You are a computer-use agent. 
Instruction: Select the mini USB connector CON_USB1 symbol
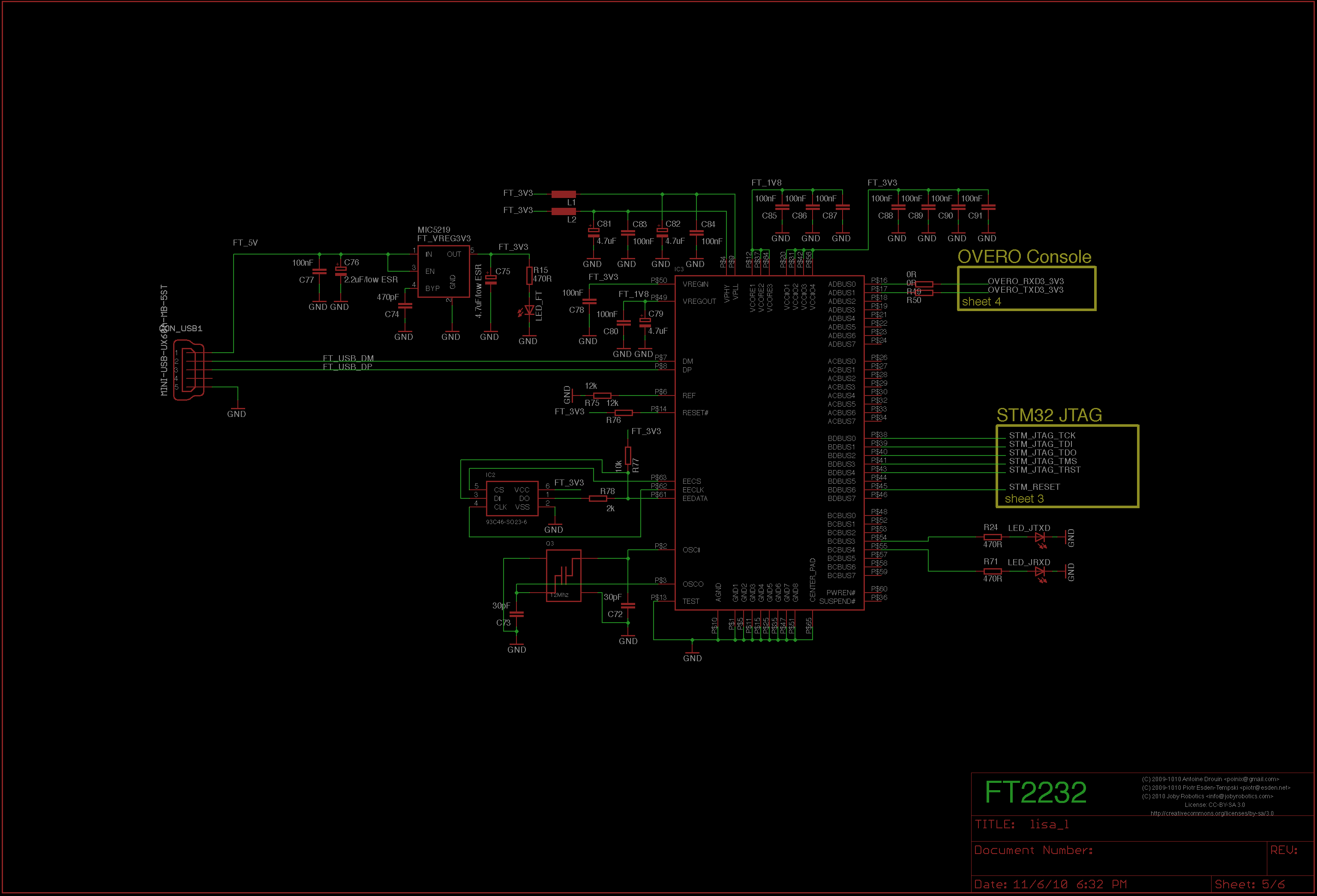189,370
